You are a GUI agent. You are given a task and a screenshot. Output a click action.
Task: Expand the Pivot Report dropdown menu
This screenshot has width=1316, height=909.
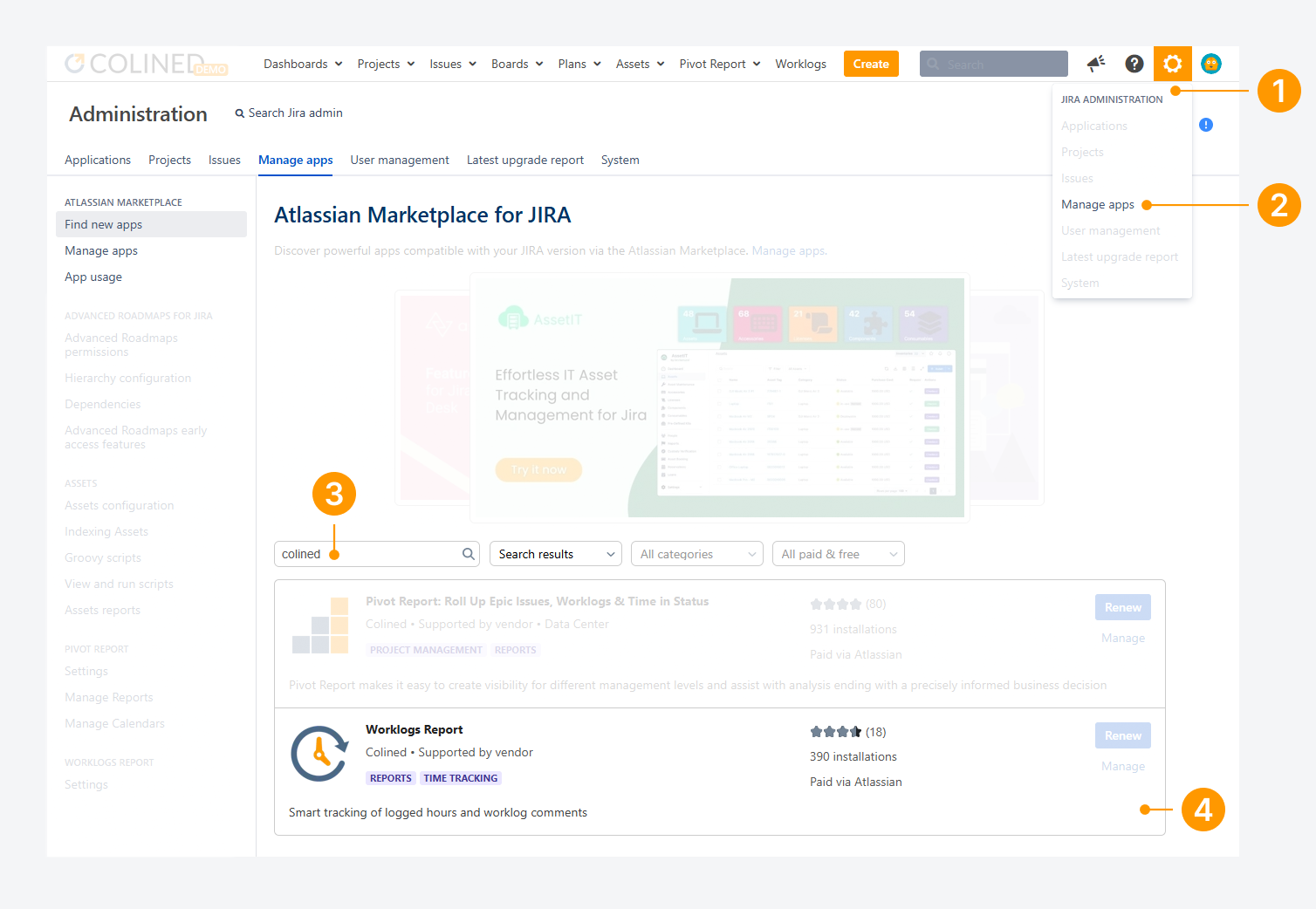coord(720,64)
